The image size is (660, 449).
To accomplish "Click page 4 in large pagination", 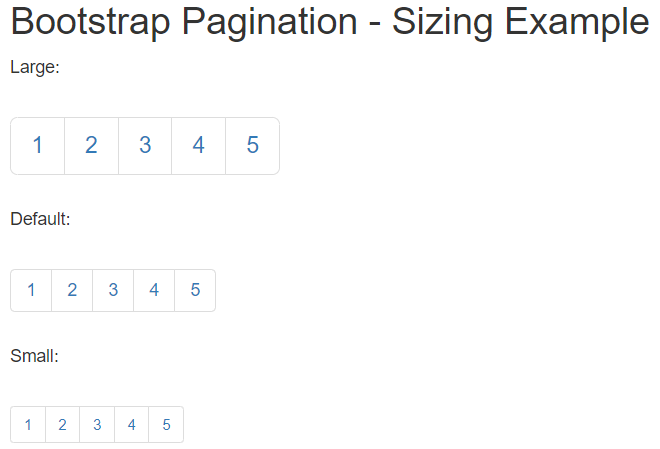I will coord(198,146).
